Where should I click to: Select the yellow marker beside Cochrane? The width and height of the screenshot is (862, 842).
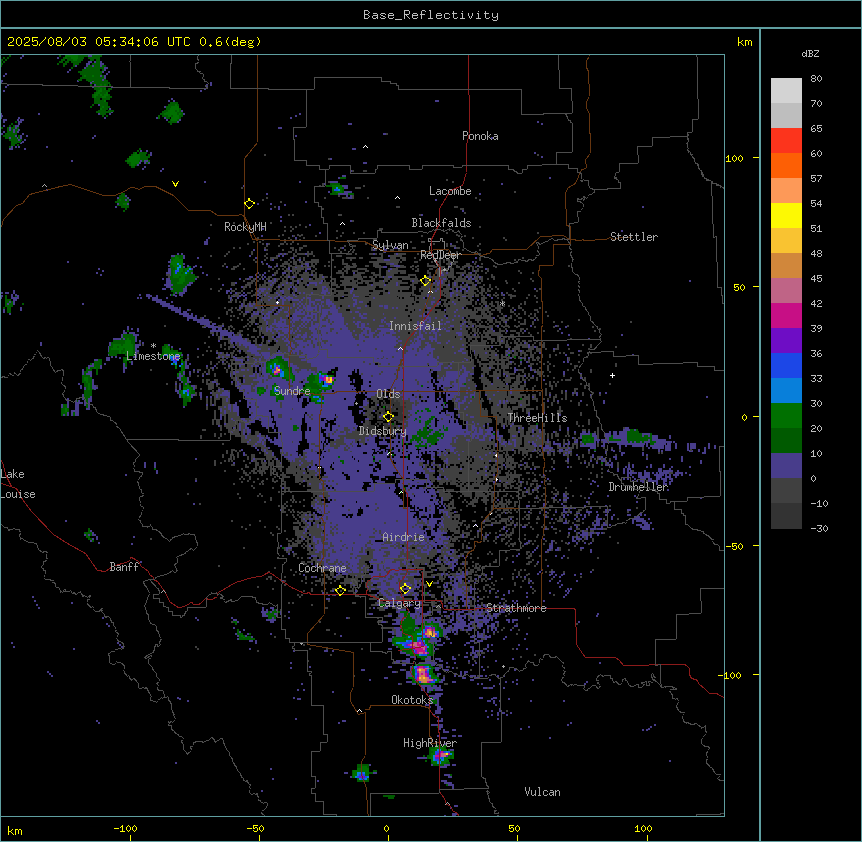(x=340, y=590)
